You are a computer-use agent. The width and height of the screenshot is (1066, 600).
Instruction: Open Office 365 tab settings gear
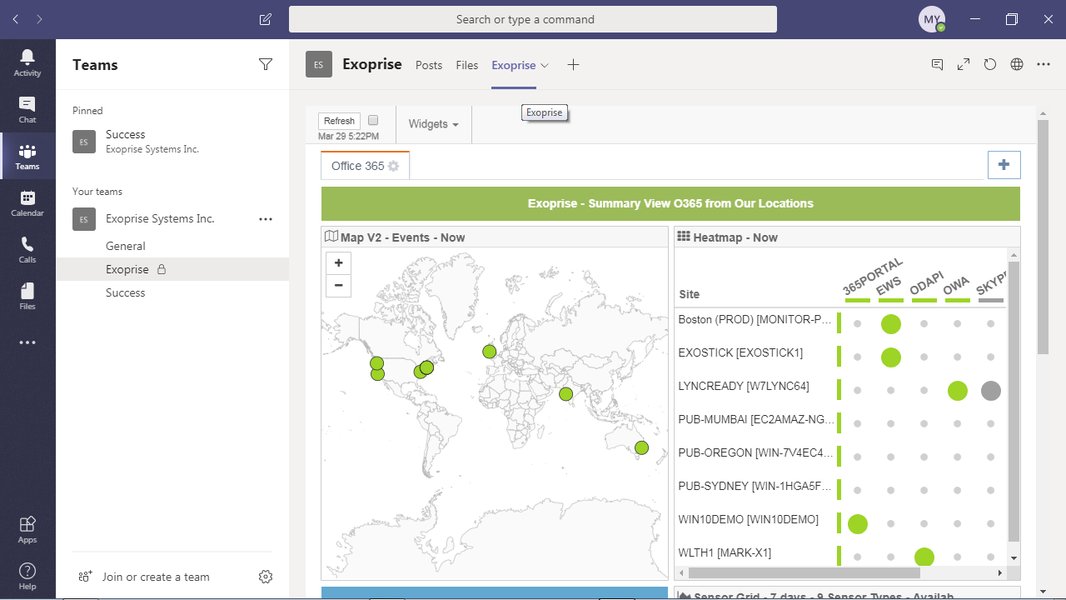pos(393,166)
